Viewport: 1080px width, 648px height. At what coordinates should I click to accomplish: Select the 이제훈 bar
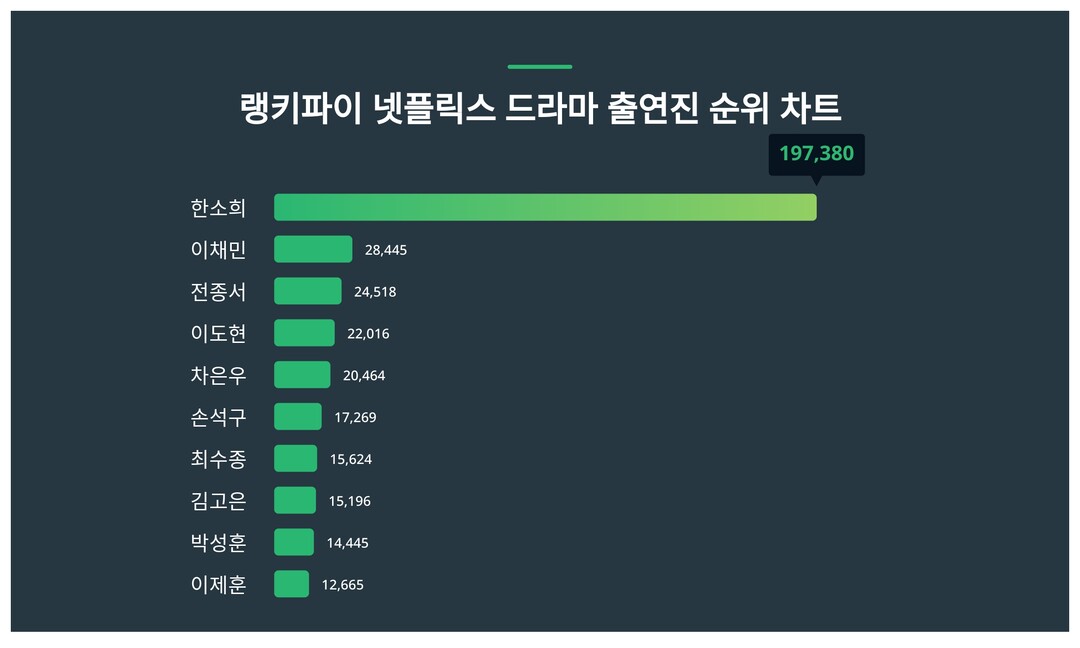click(x=291, y=584)
